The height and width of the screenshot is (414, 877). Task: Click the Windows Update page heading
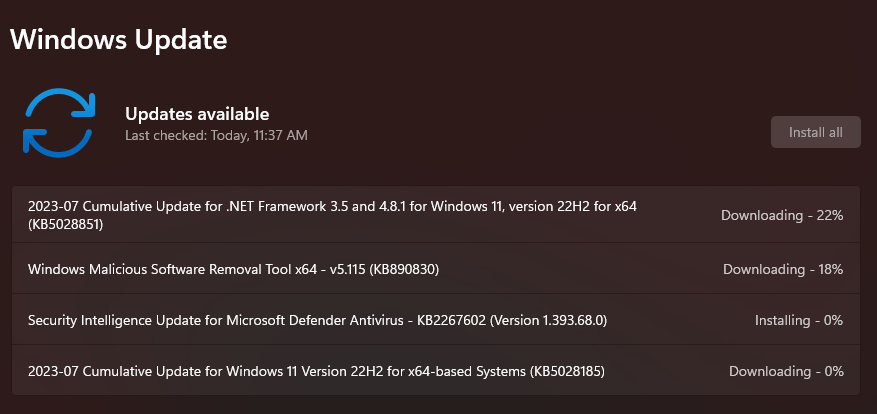tap(119, 40)
